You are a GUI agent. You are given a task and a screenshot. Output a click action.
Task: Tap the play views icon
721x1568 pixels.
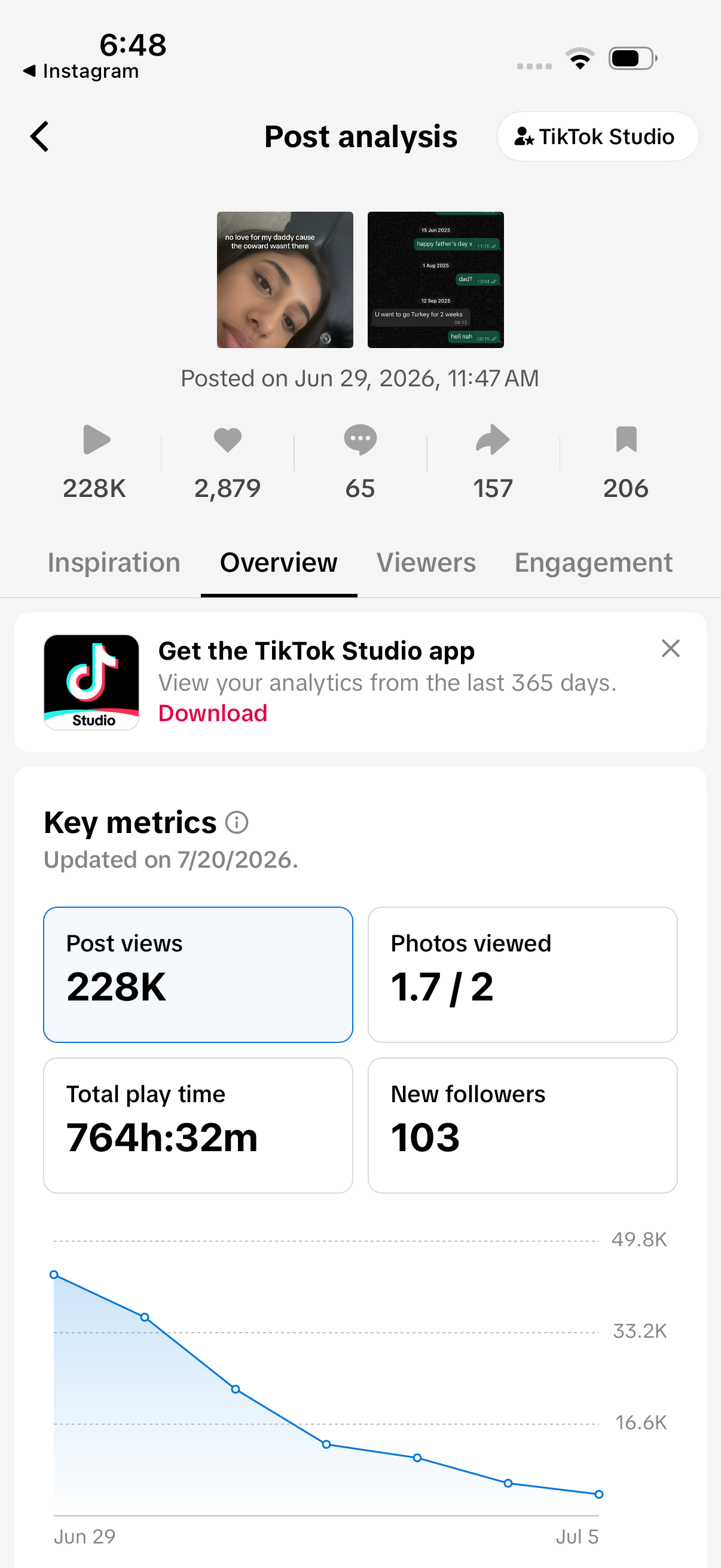click(96, 440)
